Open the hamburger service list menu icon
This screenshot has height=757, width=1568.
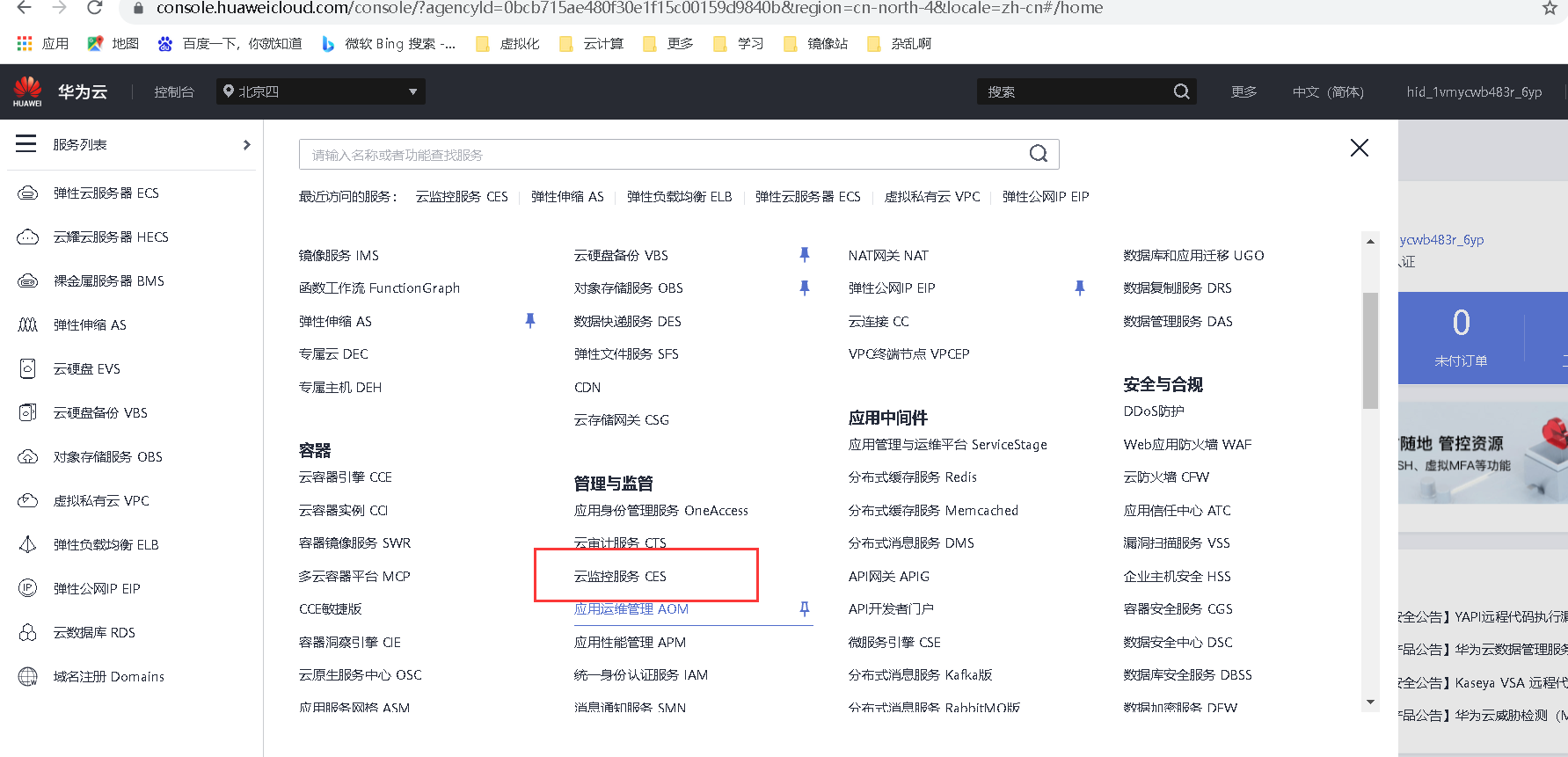[x=26, y=144]
